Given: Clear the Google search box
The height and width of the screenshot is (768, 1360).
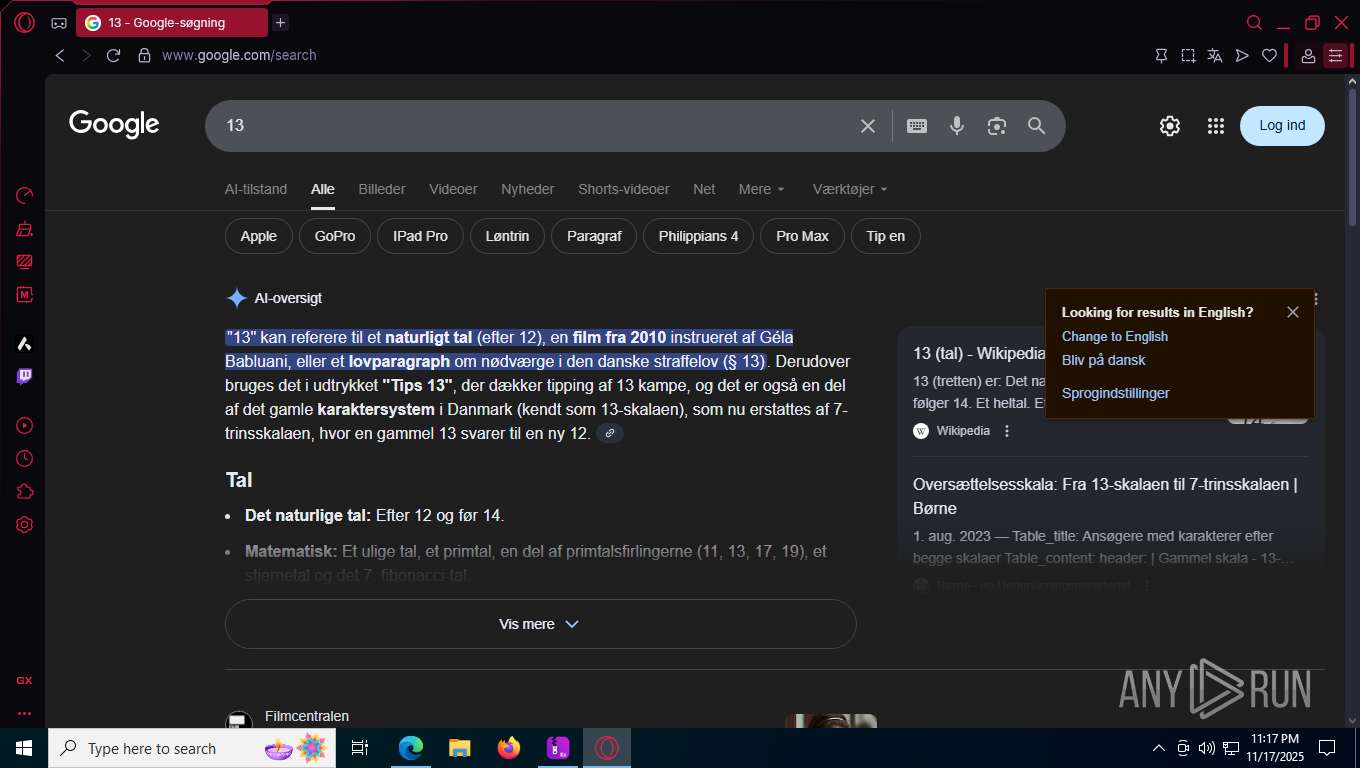Looking at the screenshot, I should 868,126.
